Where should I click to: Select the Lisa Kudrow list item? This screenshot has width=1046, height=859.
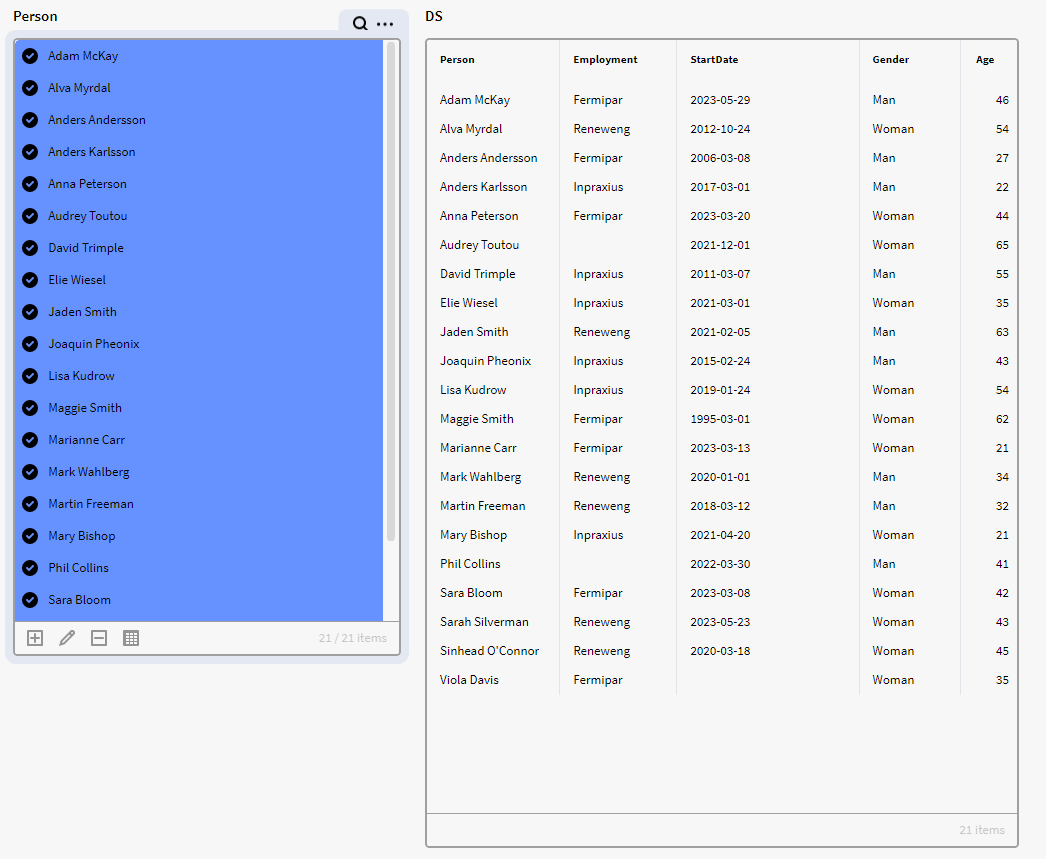[81, 376]
